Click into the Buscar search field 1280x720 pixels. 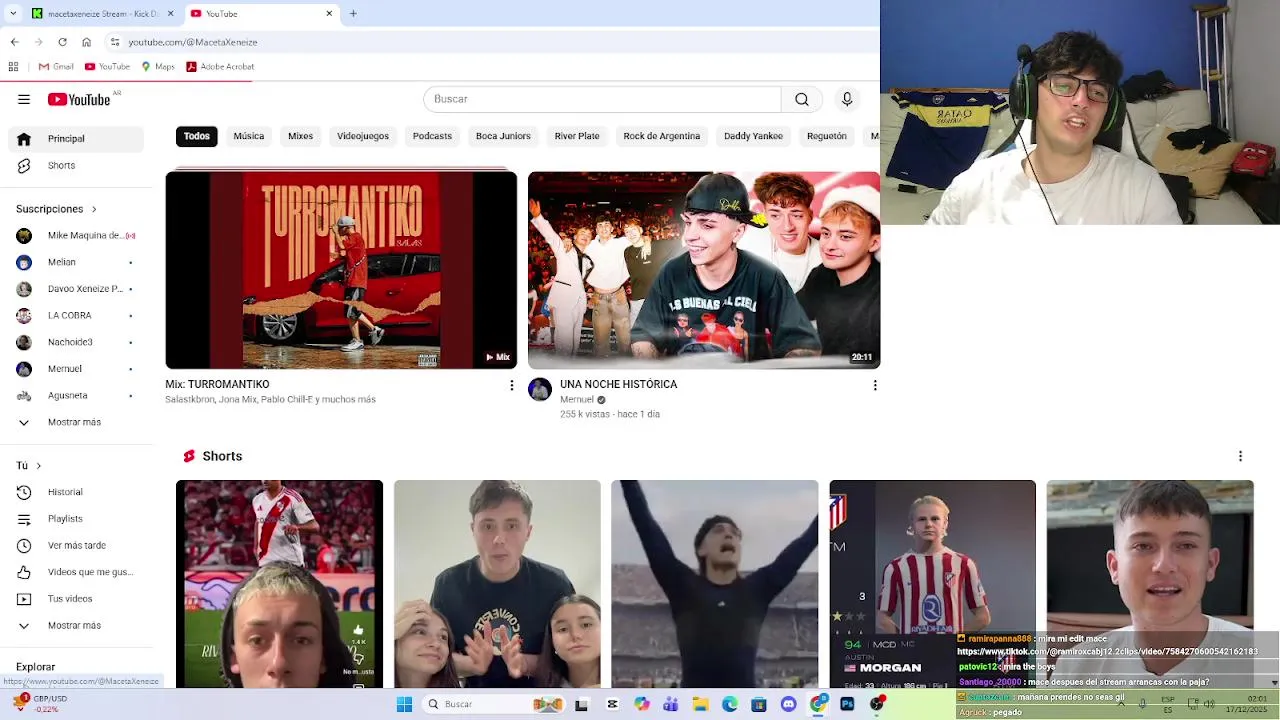click(x=602, y=99)
